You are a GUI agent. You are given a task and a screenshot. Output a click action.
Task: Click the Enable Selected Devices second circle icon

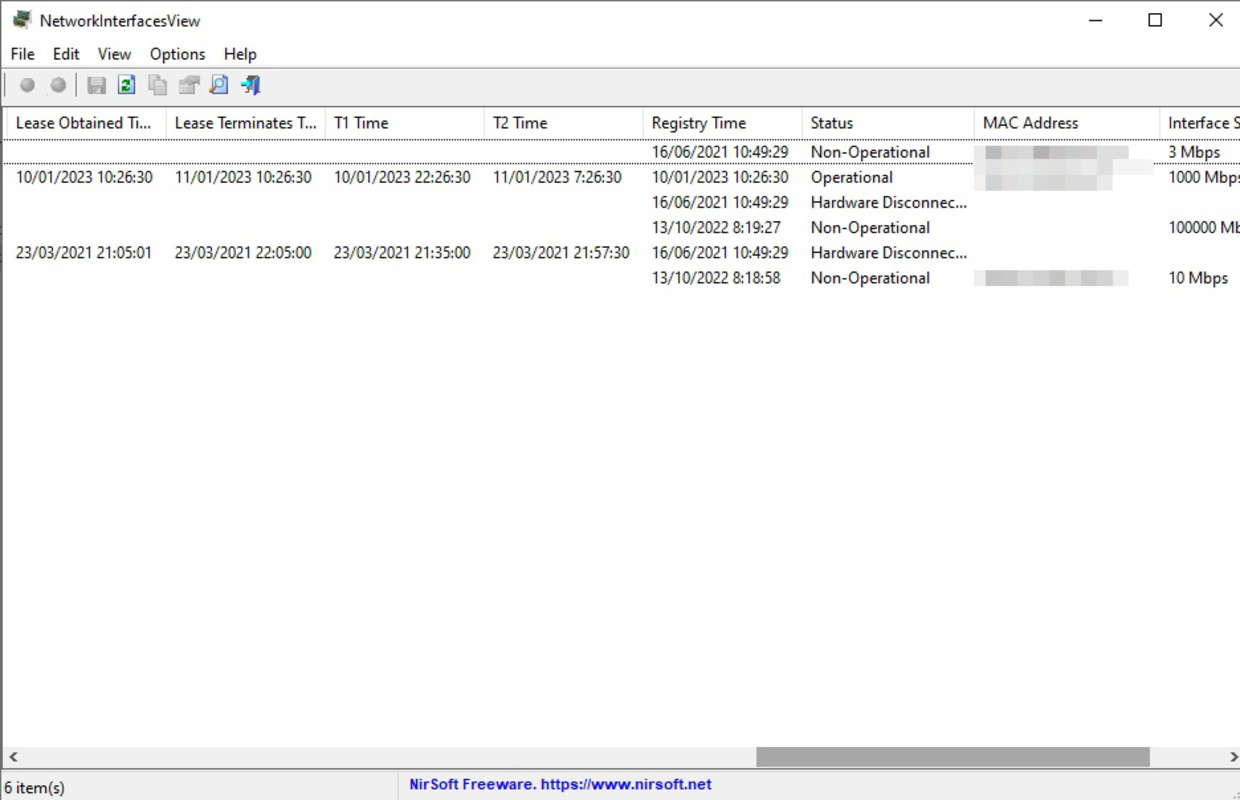point(58,86)
